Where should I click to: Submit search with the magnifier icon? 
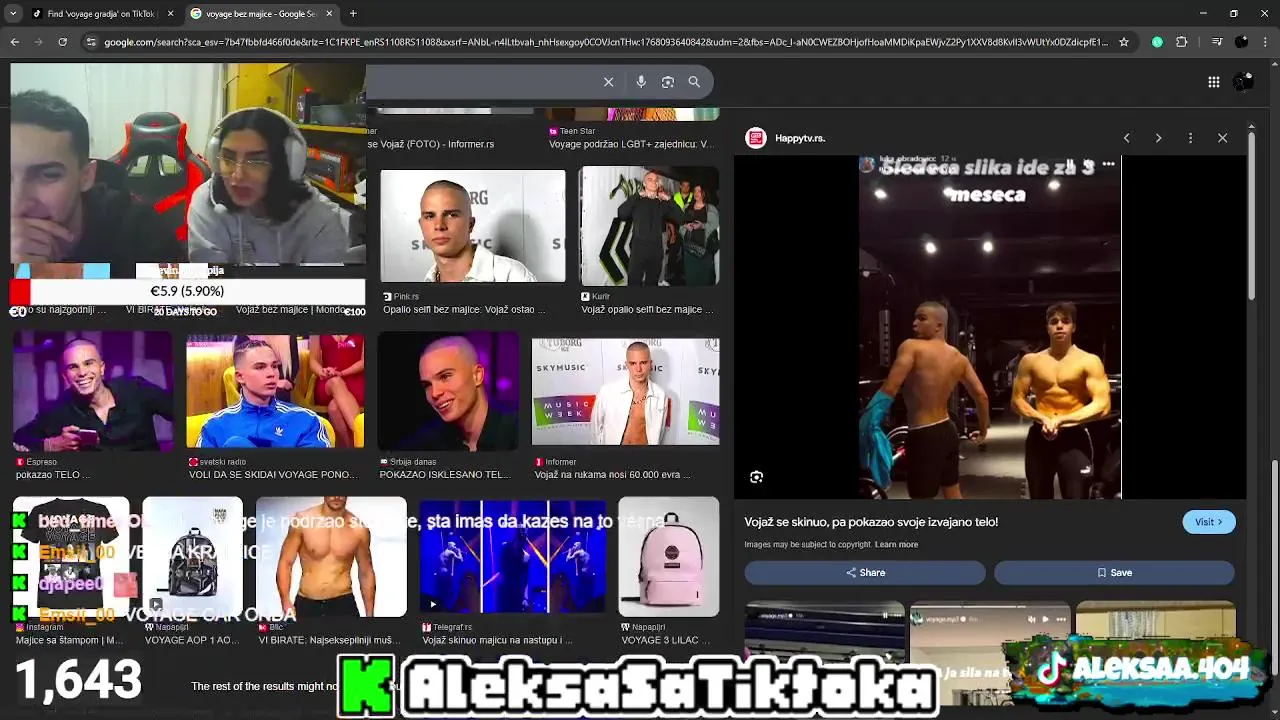pos(694,82)
